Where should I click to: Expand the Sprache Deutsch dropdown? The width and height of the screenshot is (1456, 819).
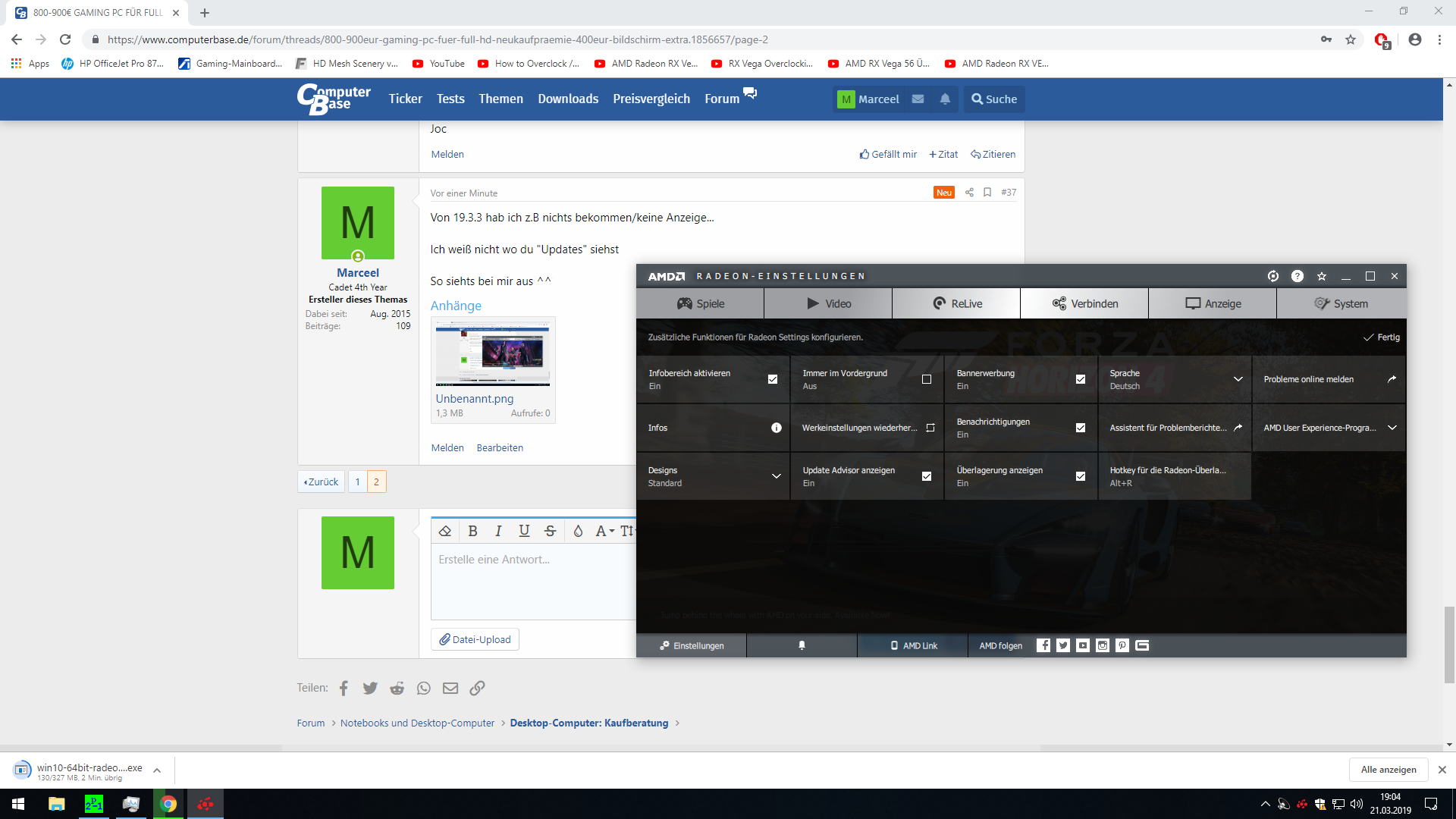1238,379
